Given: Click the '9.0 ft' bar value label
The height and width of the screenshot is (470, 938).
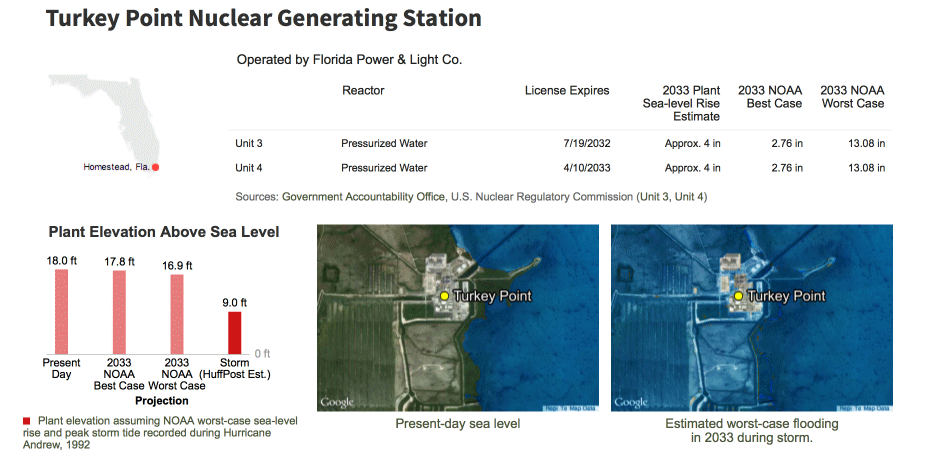Looking at the screenshot, I should (234, 303).
